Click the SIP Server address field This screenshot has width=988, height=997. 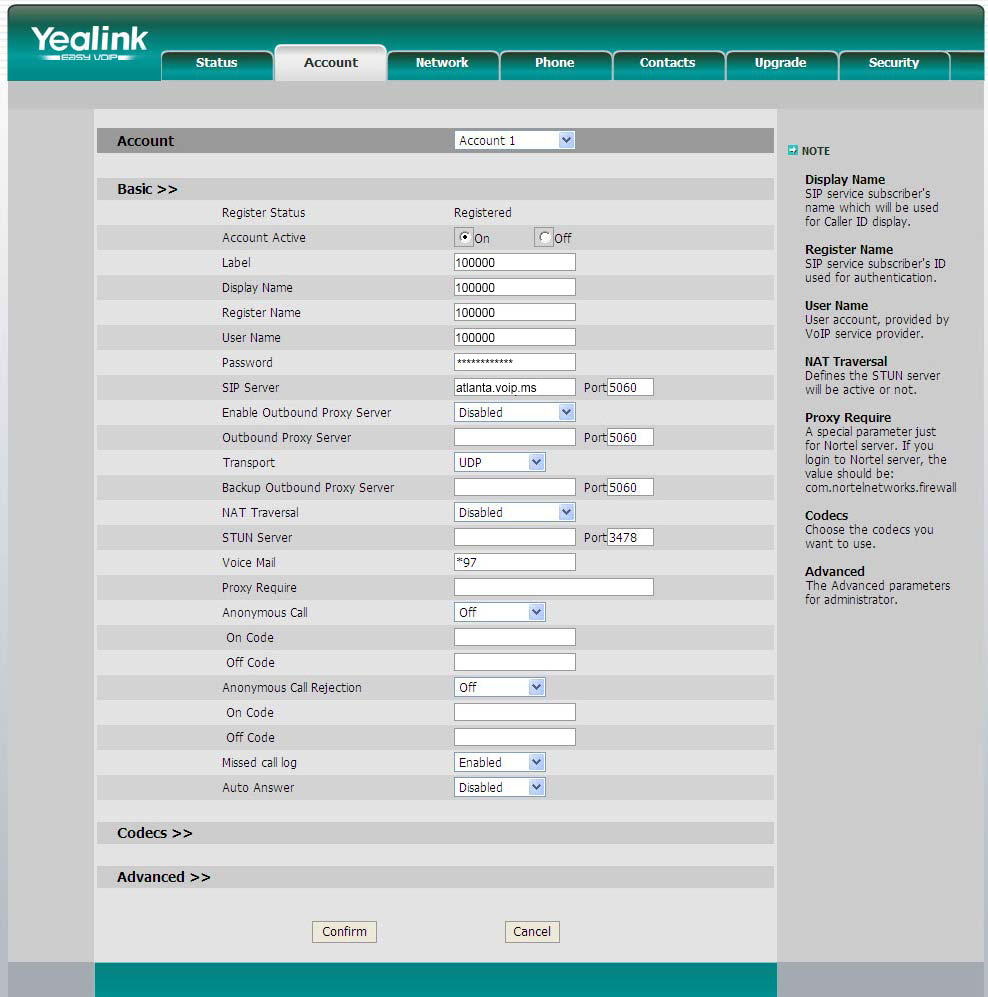(x=514, y=387)
